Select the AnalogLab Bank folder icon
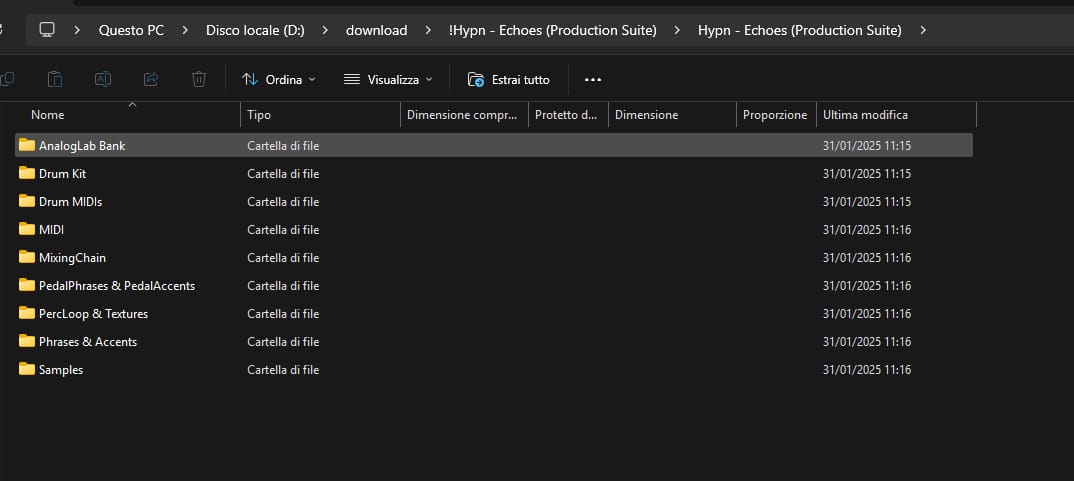The height and width of the screenshot is (481, 1074). (x=27, y=145)
